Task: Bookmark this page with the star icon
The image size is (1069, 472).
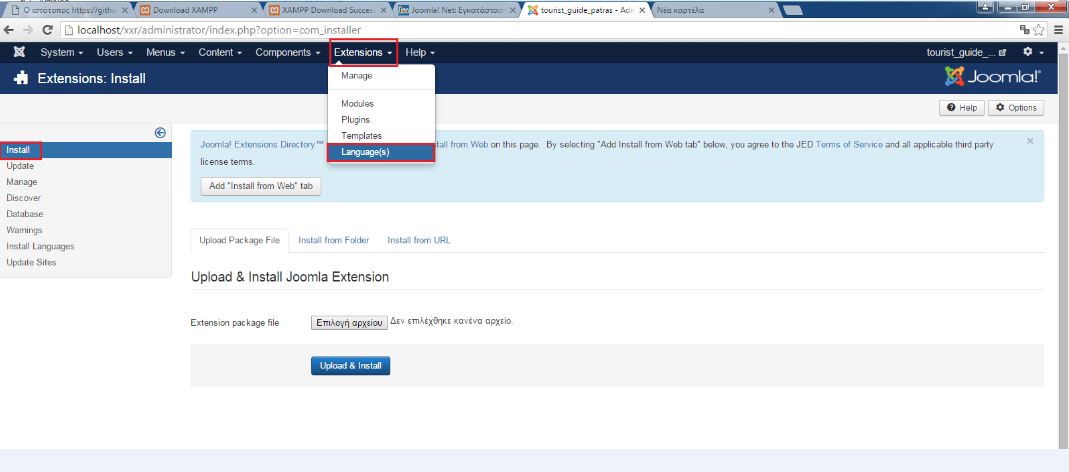Action: coord(1038,30)
